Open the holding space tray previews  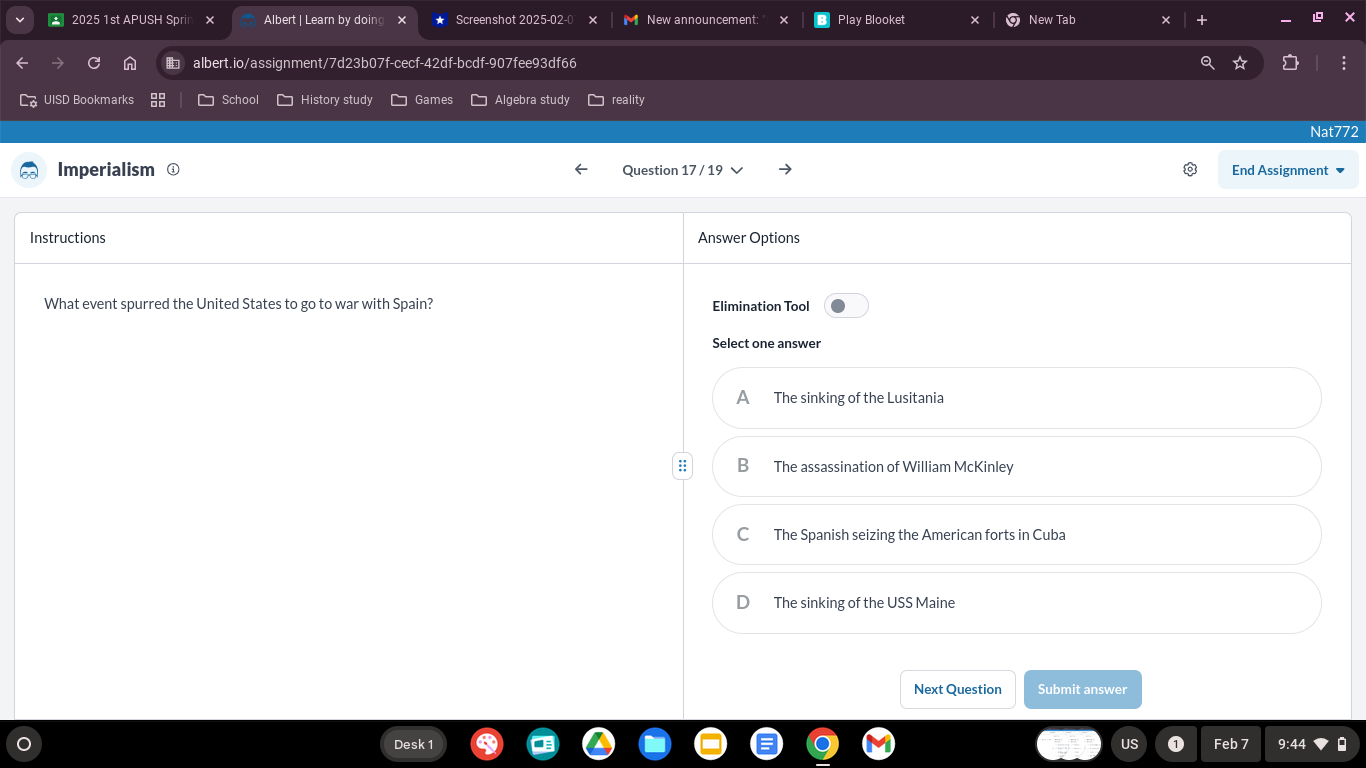pyautogui.click(x=1069, y=744)
